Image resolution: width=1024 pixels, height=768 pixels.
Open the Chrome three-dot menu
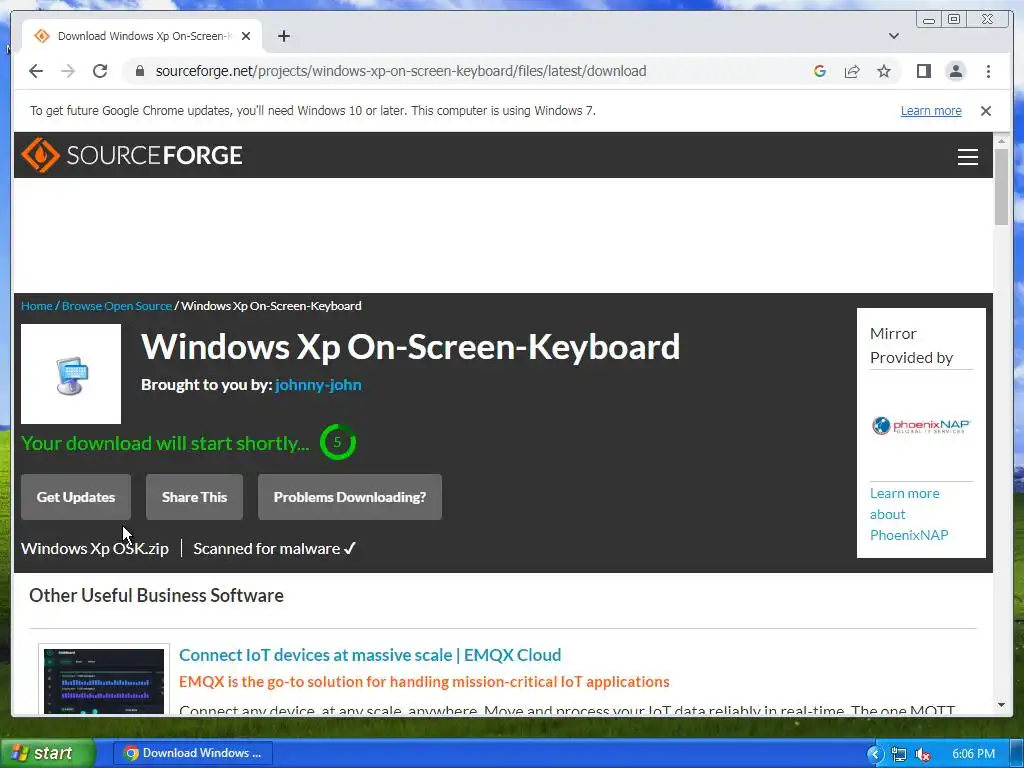click(988, 71)
